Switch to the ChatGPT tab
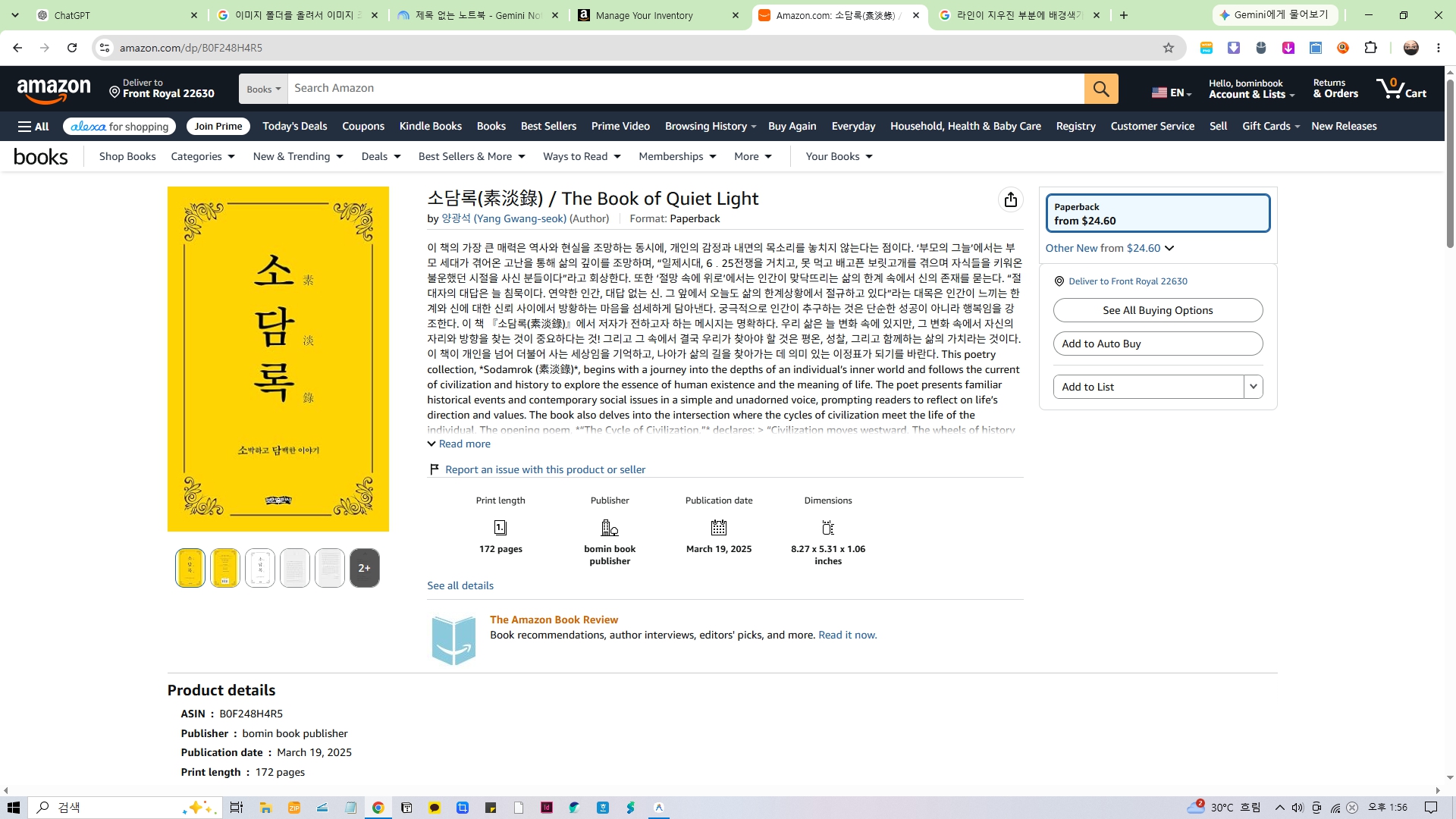Viewport: 1456px width, 819px height. tap(118, 15)
